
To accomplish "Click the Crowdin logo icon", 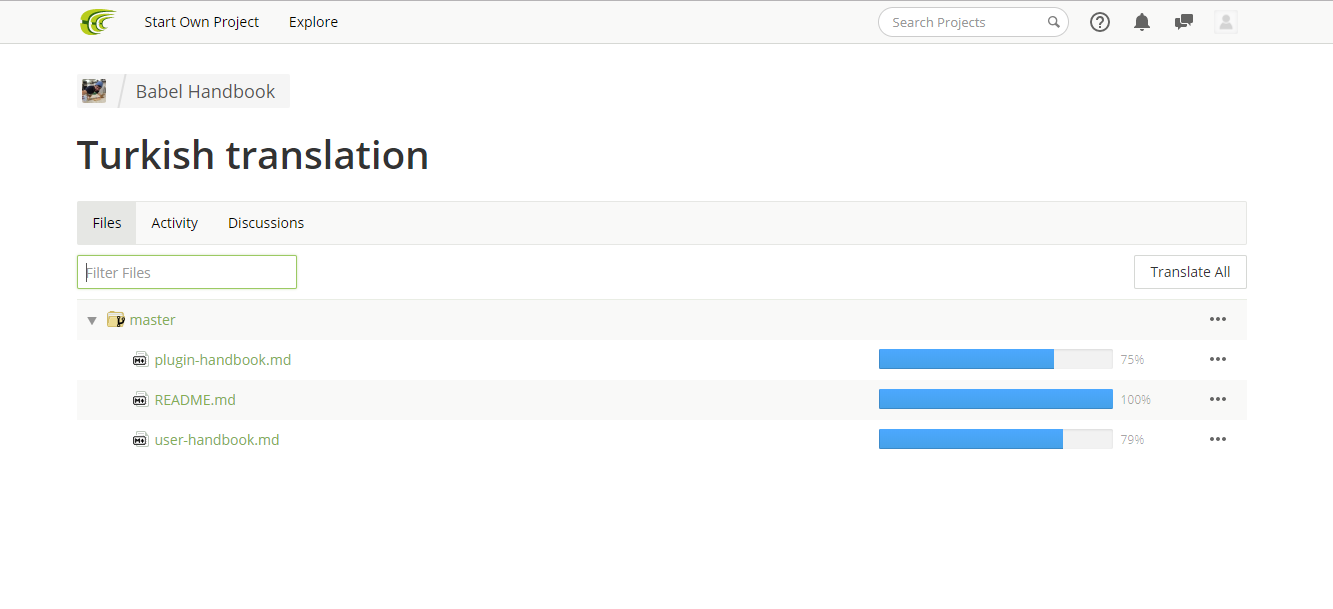I will pyautogui.click(x=98, y=22).
